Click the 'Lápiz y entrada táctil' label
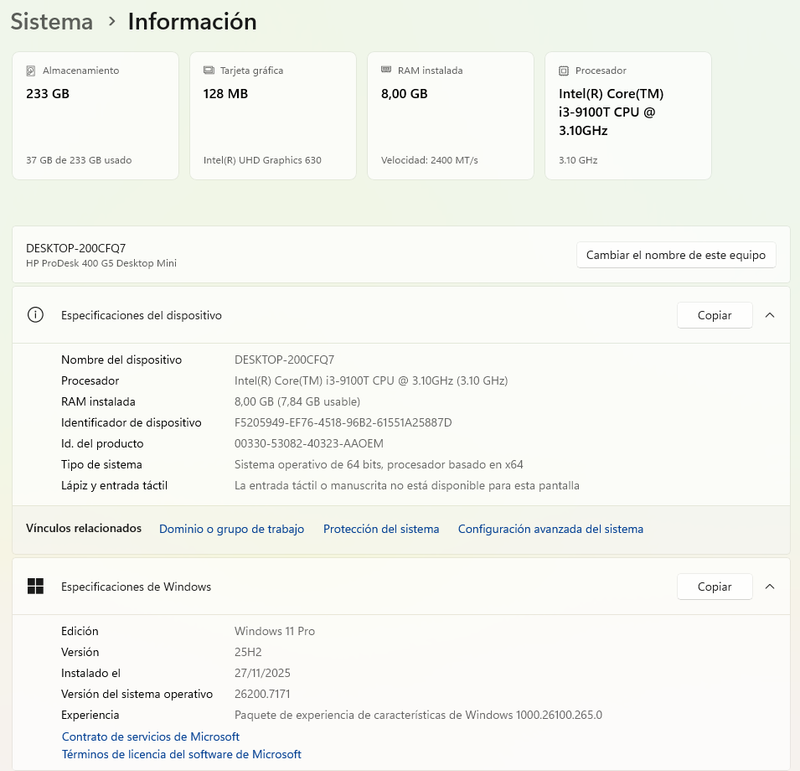 tap(114, 485)
